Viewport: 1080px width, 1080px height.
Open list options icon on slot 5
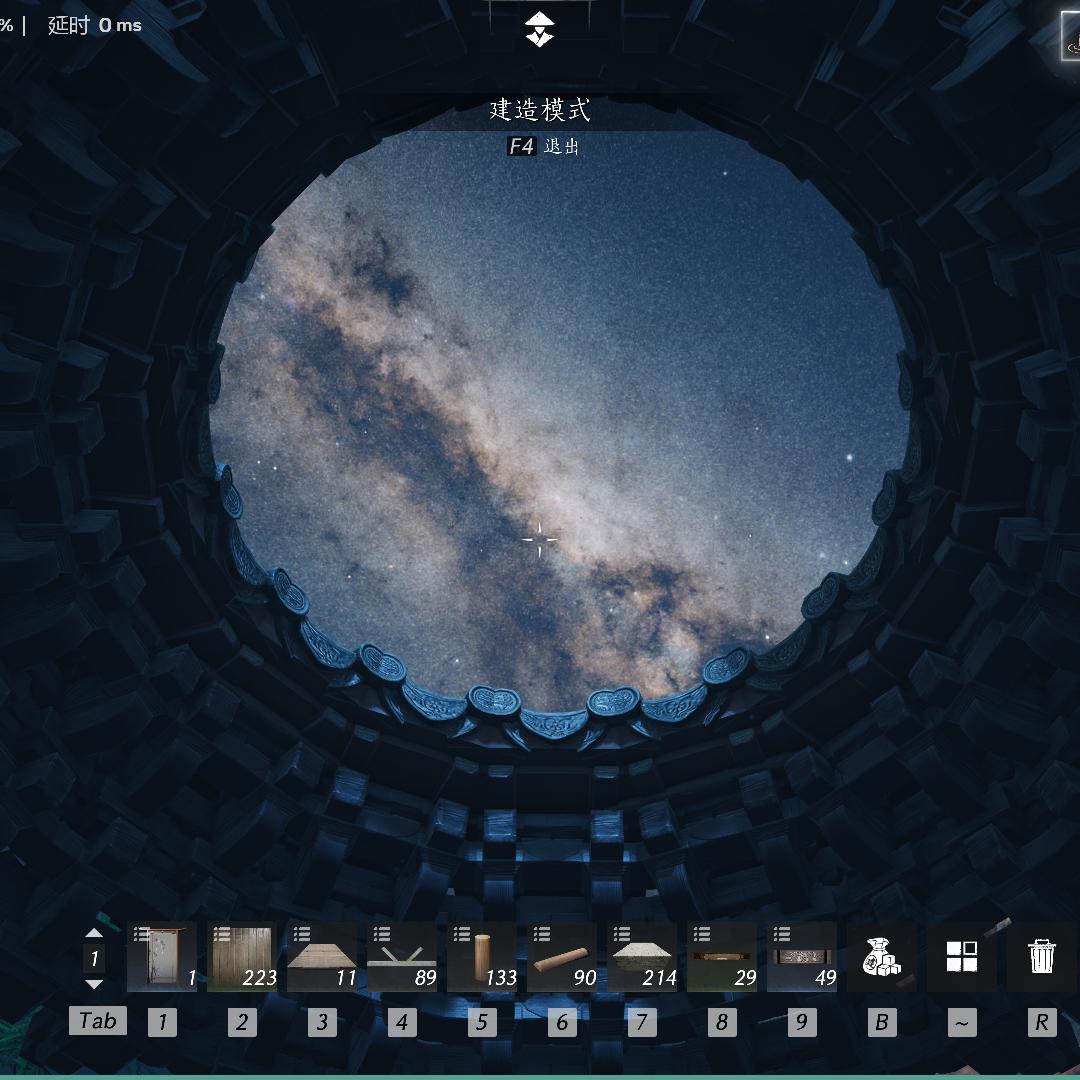462,934
